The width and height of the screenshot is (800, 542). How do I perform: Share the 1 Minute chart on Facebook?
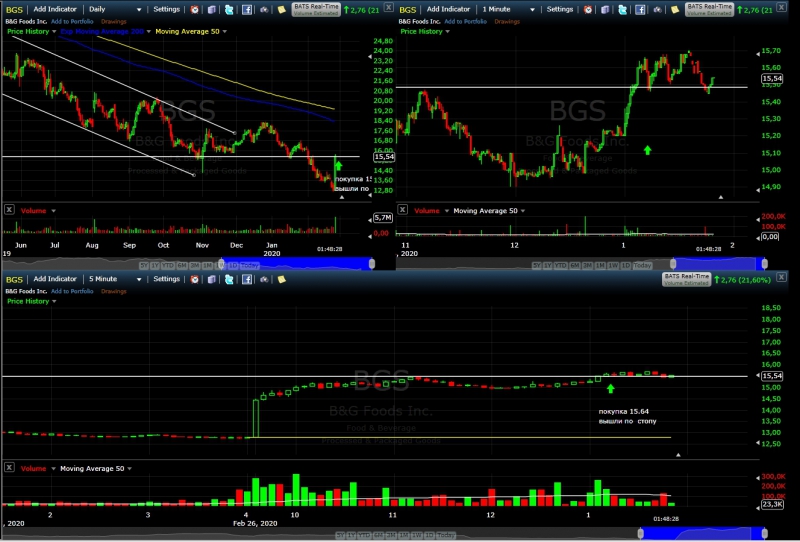(x=640, y=9)
